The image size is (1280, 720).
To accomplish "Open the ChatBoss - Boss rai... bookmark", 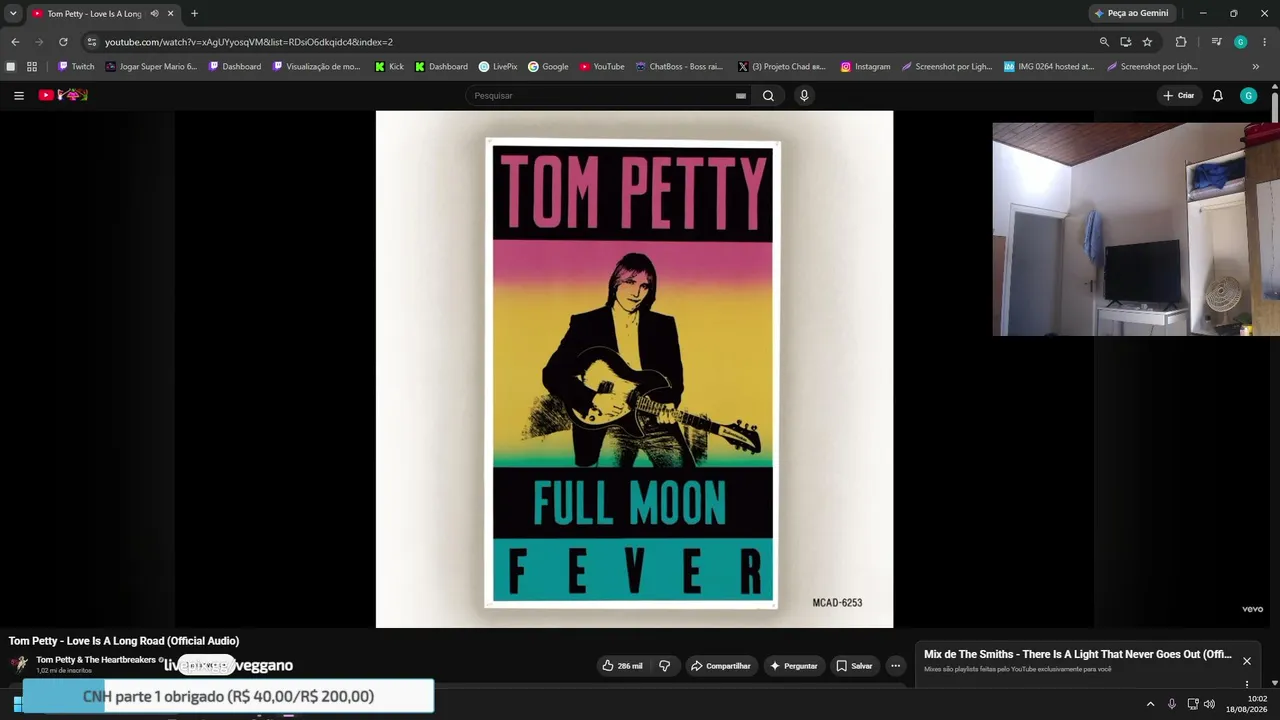I will point(679,67).
